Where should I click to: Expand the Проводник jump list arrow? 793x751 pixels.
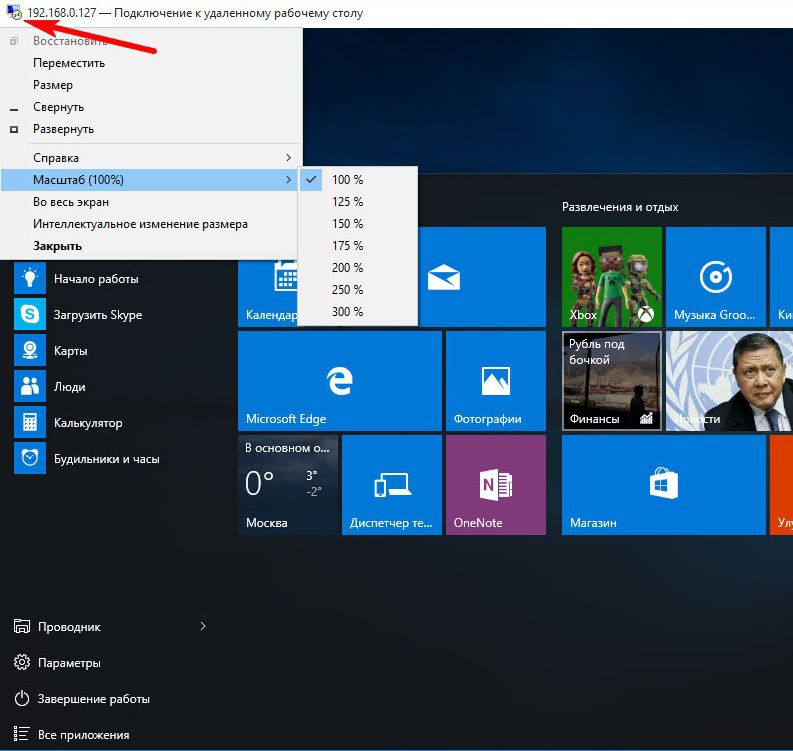[203, 627]
